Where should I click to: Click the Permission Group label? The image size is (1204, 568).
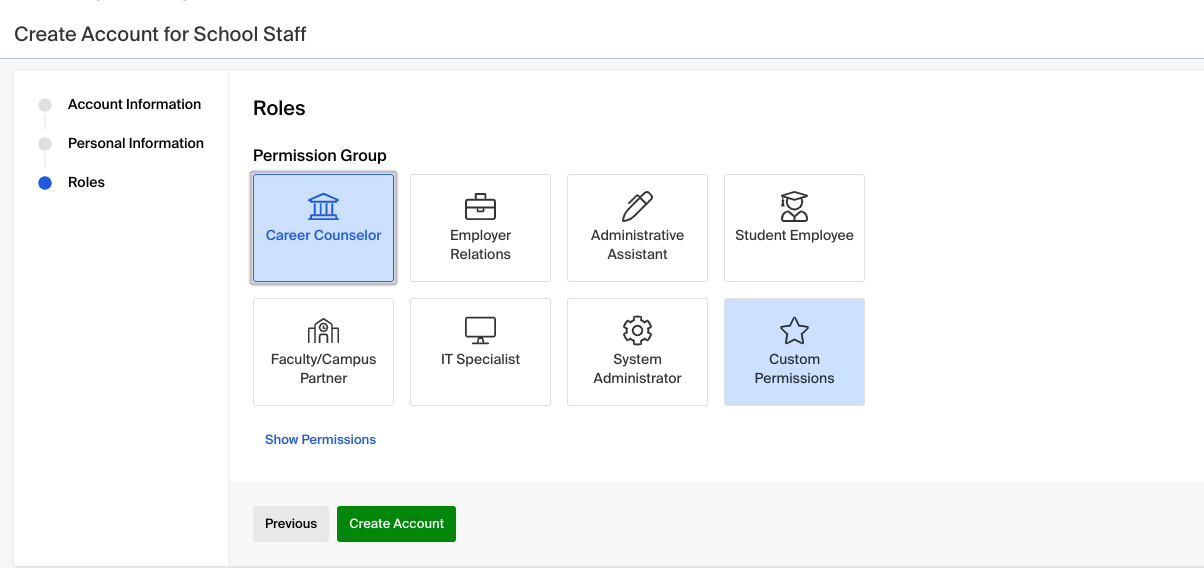320,156
